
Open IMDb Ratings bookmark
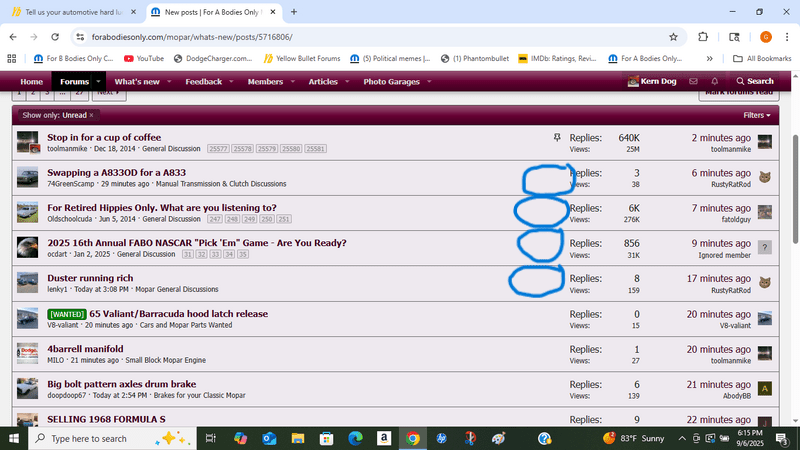[557, 59]
